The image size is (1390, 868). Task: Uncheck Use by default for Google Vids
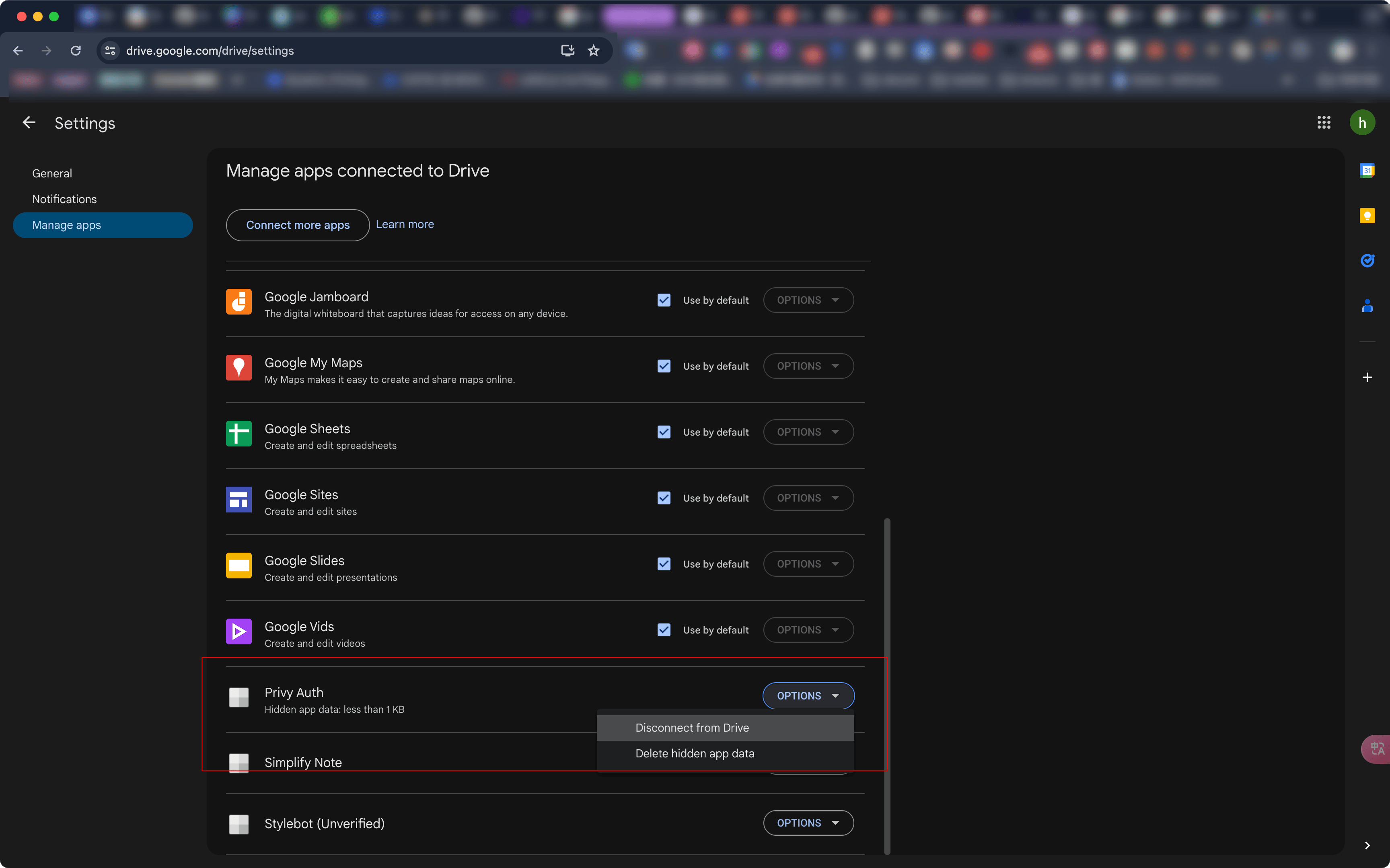pos(664,630)
